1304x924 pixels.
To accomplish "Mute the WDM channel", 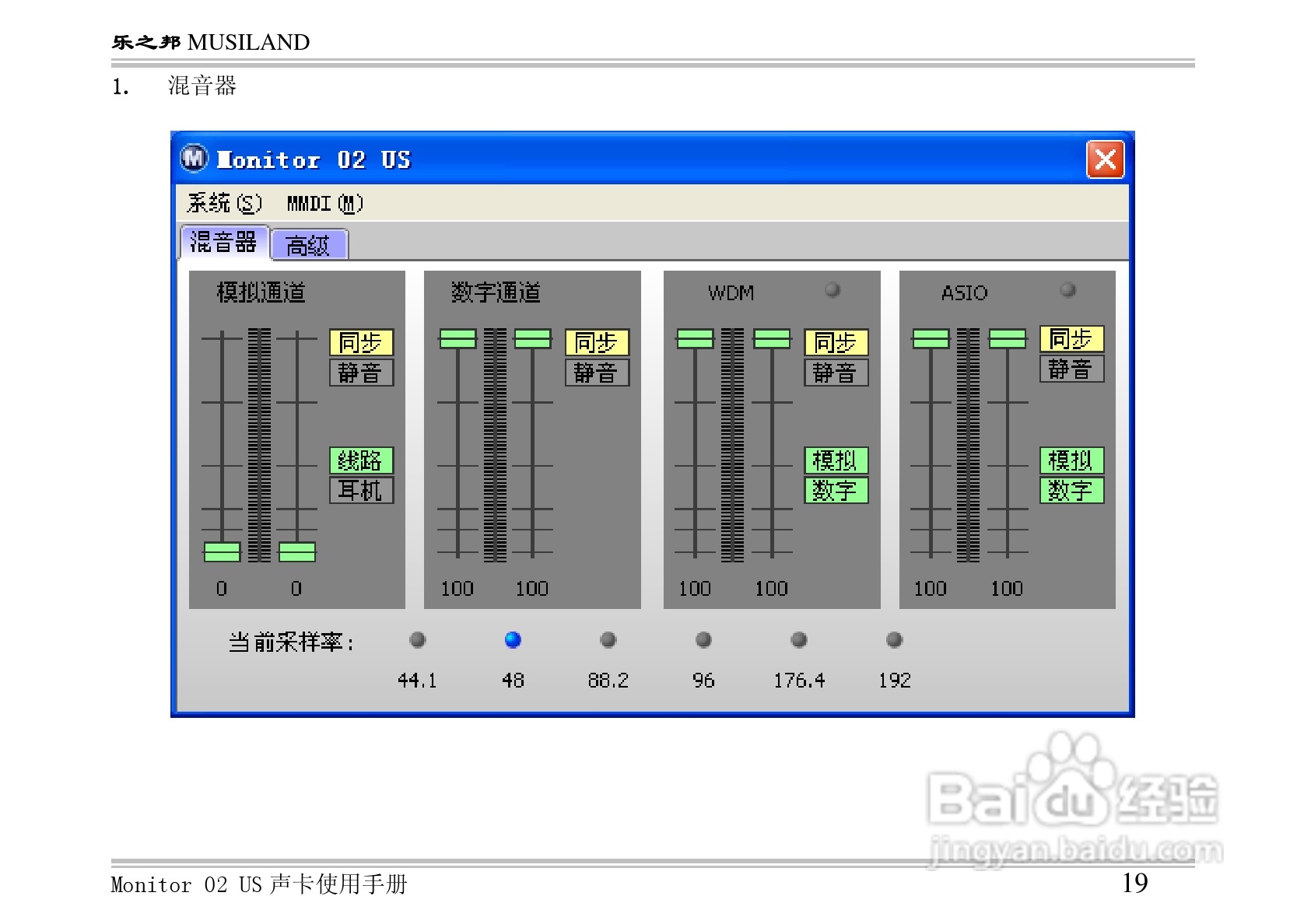I will coord(836,373).
